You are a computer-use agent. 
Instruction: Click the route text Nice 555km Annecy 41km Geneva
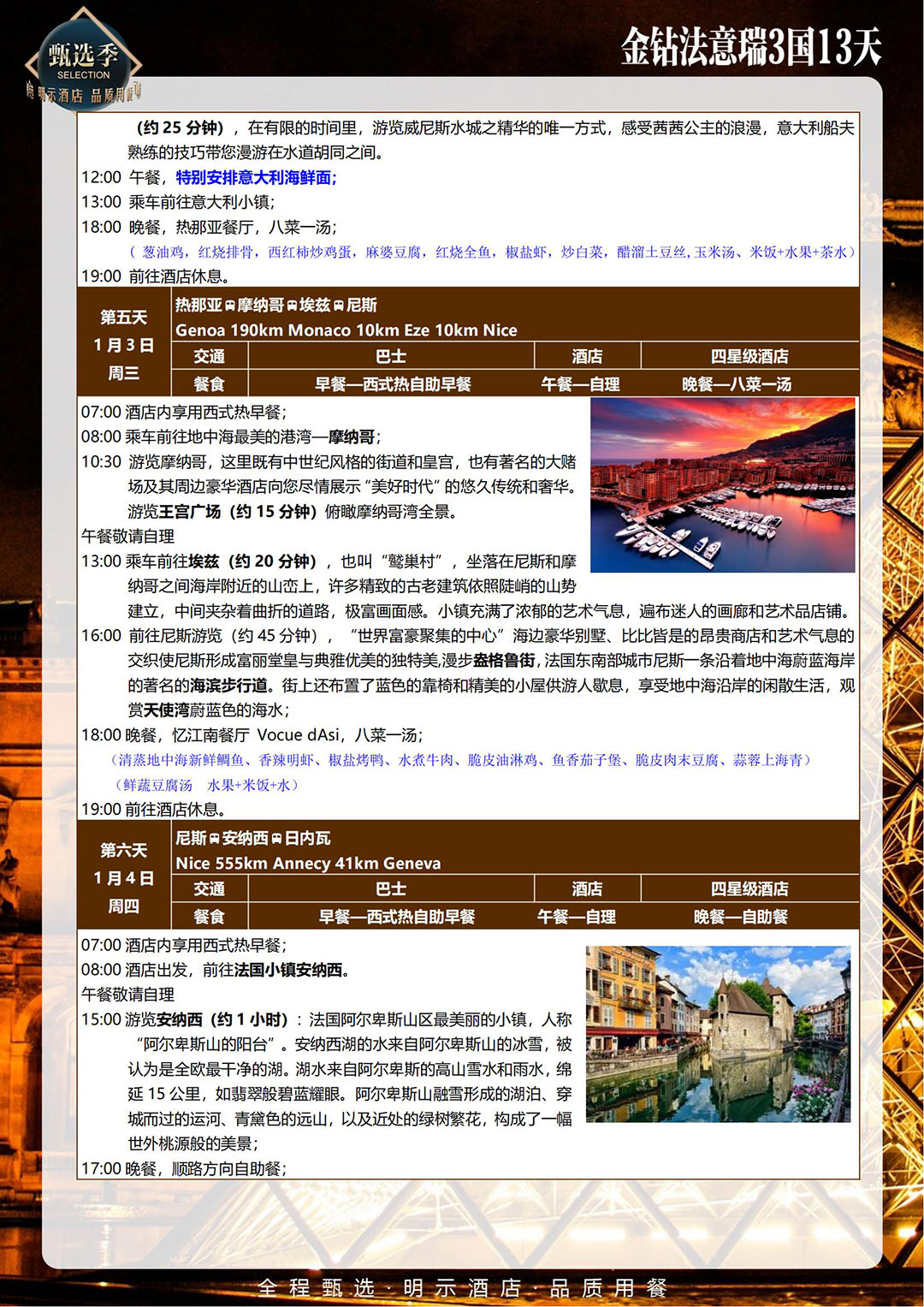308,864
